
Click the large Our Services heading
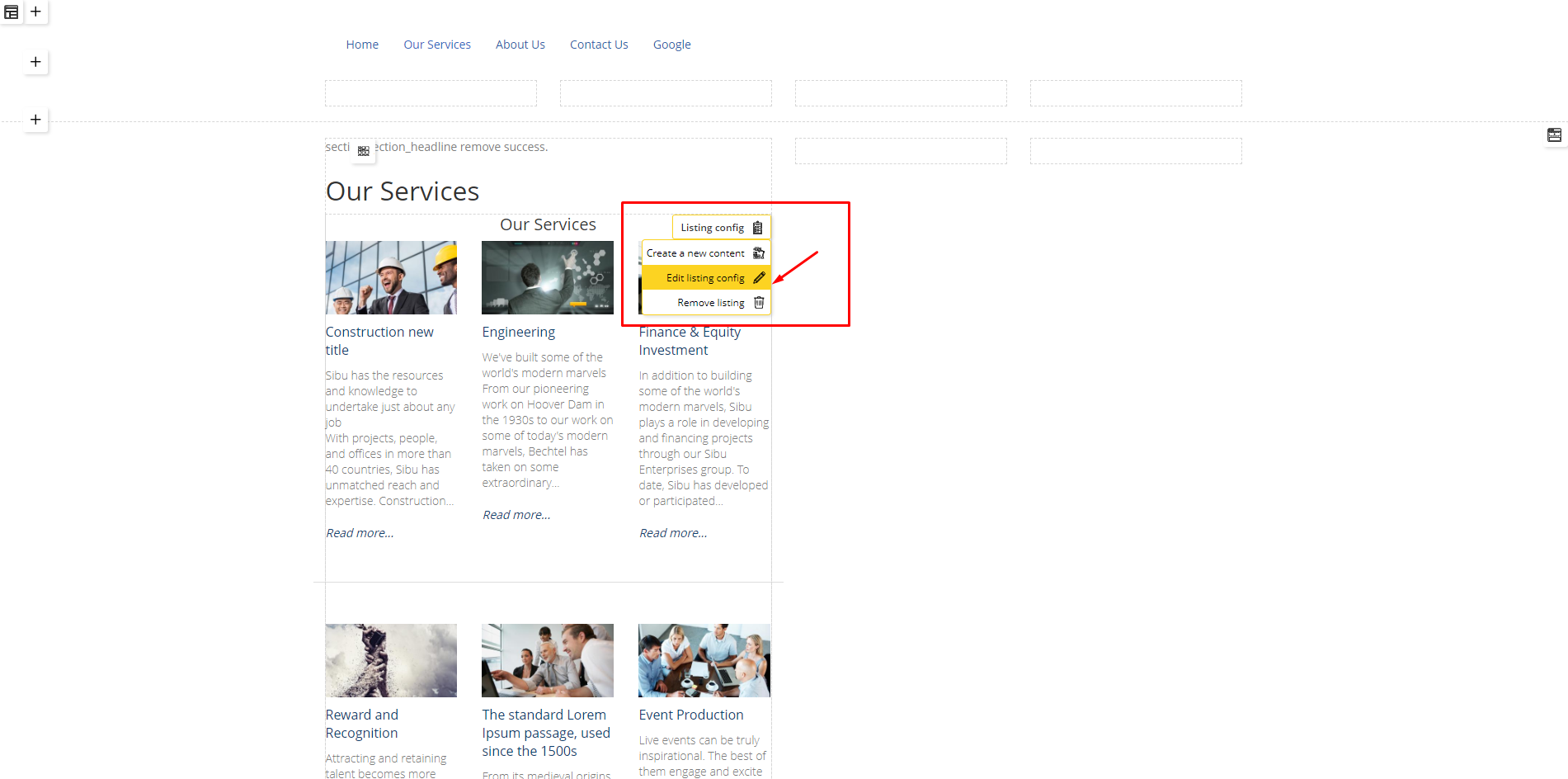click(x=403, y=191)
